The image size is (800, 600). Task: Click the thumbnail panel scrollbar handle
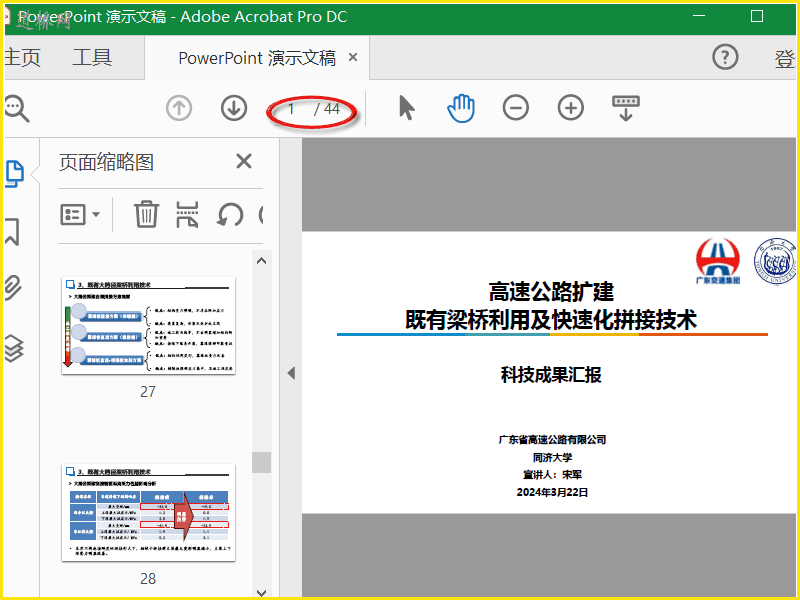(x=261, y=462)
